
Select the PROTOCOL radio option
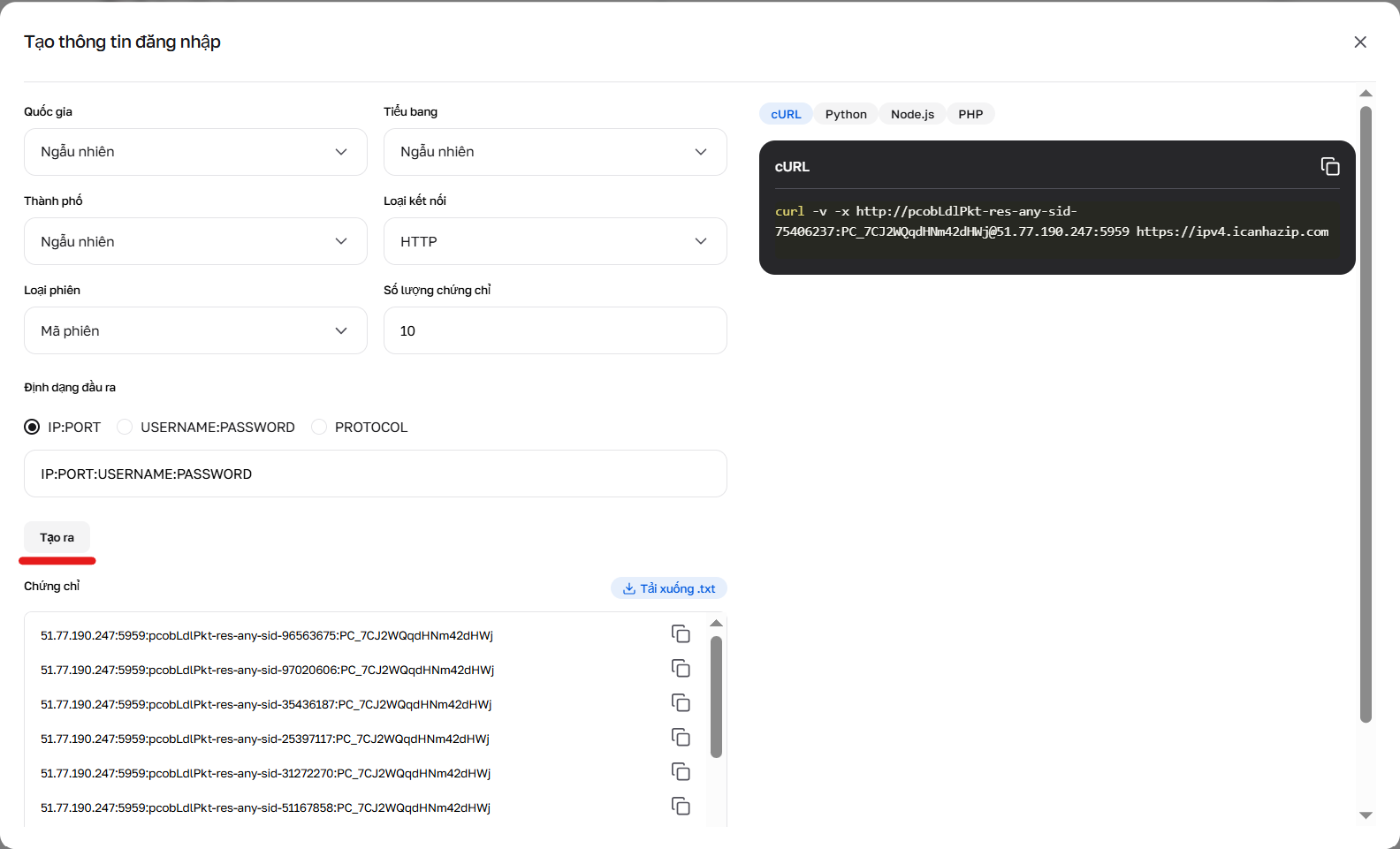(319, 428)
